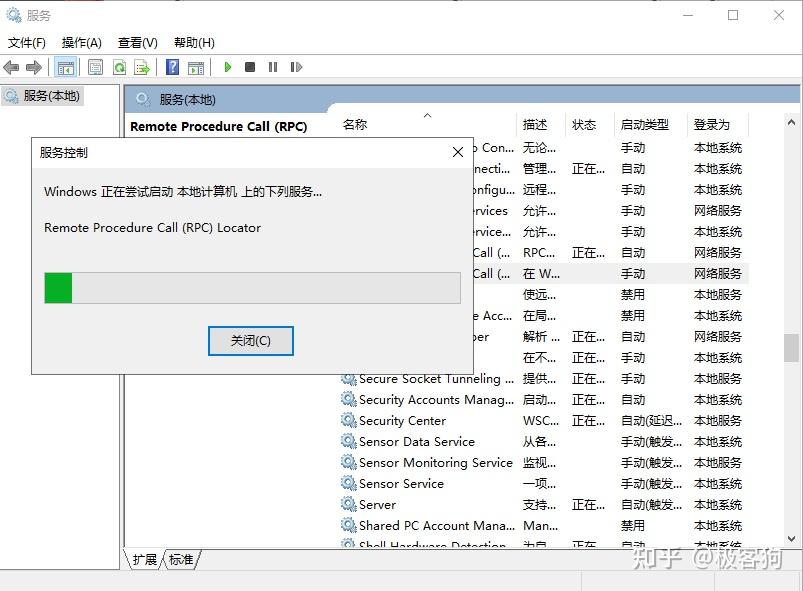Viewport: 803px width, 591px height.
Task: Click the 禁用 startup type in the Shared PC row
Action: pyautogui.click(x=632, y=525)
